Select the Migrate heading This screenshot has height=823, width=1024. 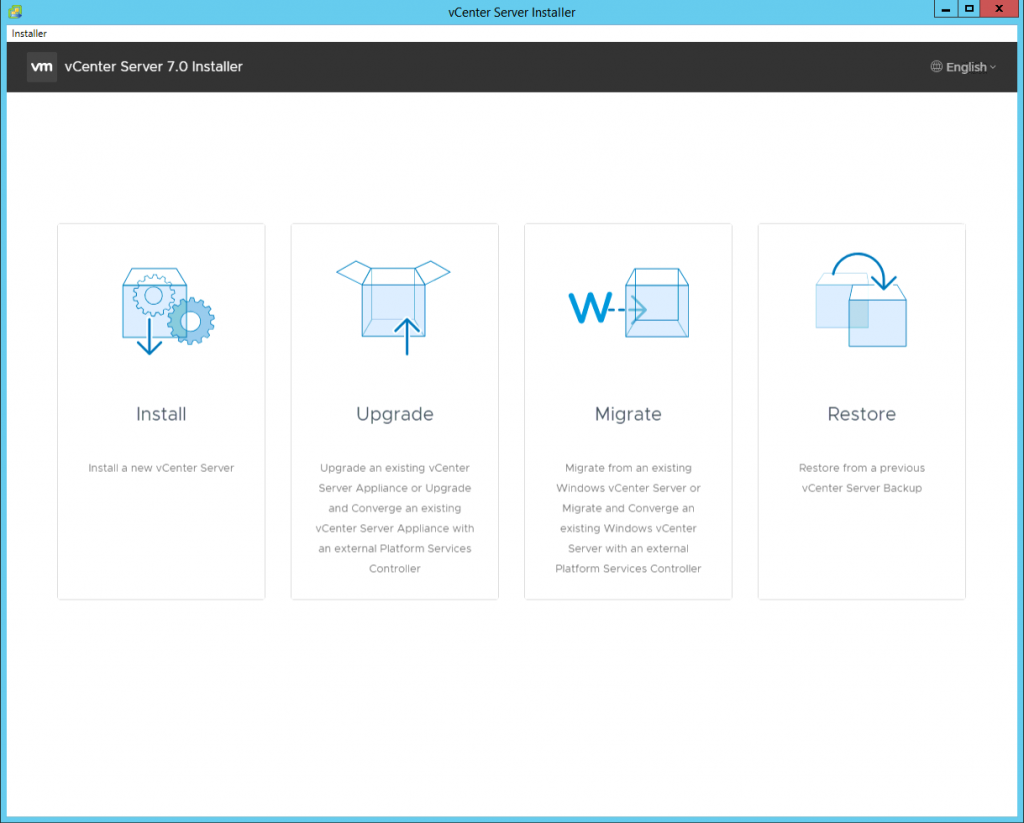pyautogui.click(x=628, y=414)
